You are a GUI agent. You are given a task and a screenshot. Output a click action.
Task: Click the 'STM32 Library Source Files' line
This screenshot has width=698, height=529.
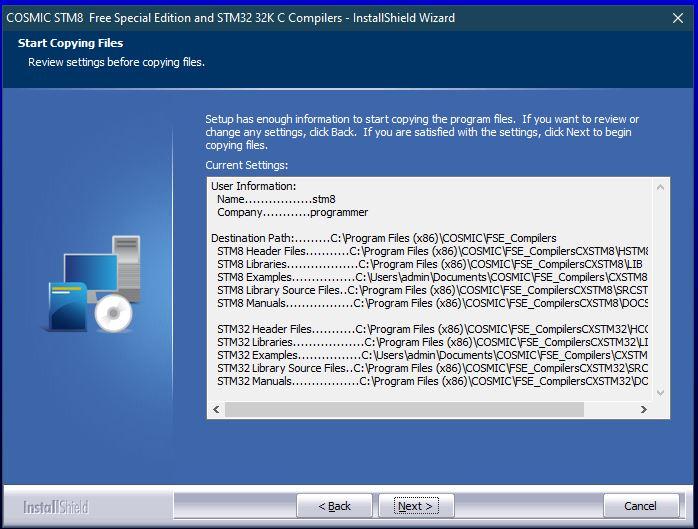click(432, 368)
